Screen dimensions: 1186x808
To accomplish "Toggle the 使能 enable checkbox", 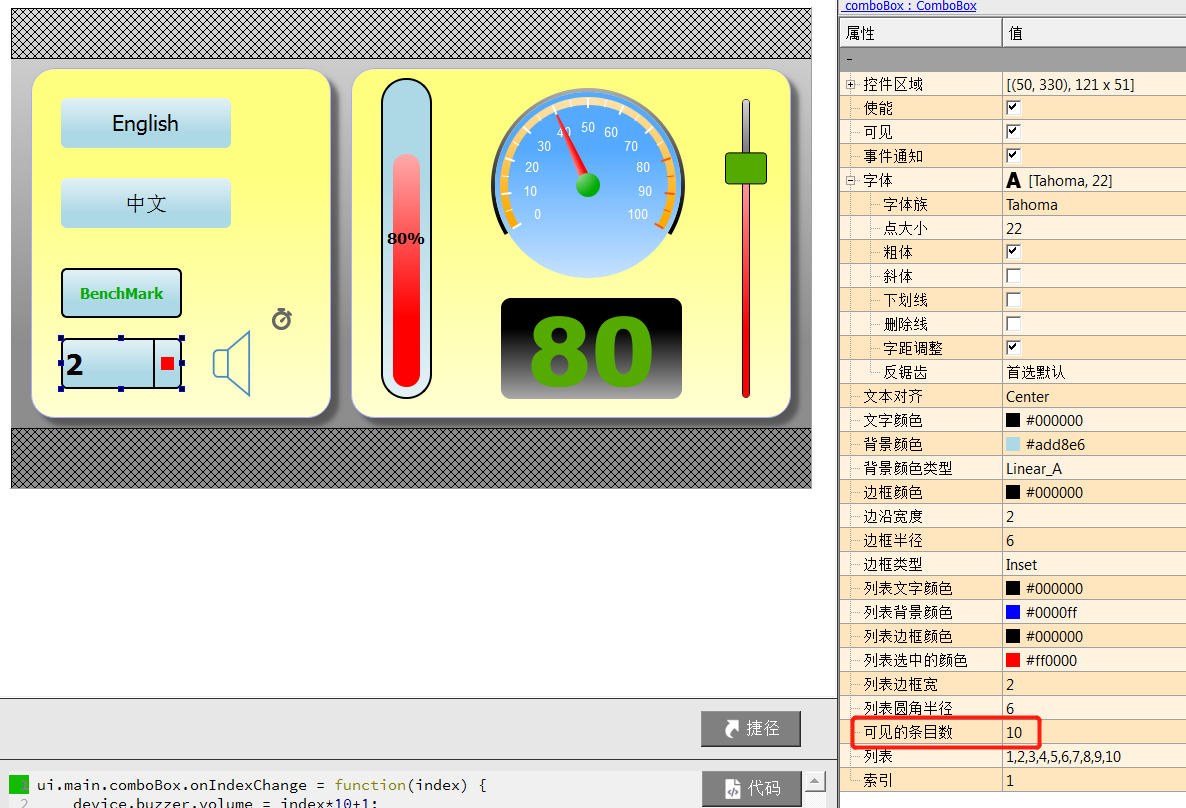I will click(1013, 108).
